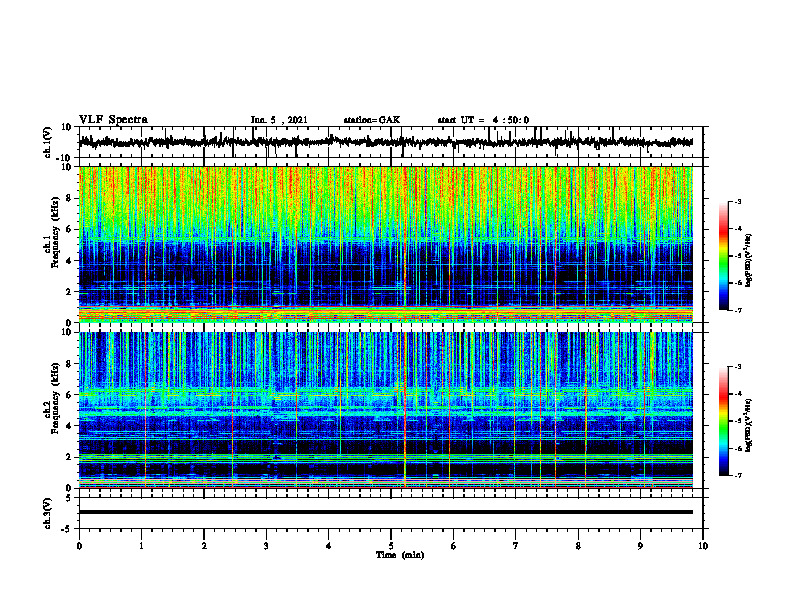Click time axis tick label "1"
Screen dimensions: 792x612
141,546
